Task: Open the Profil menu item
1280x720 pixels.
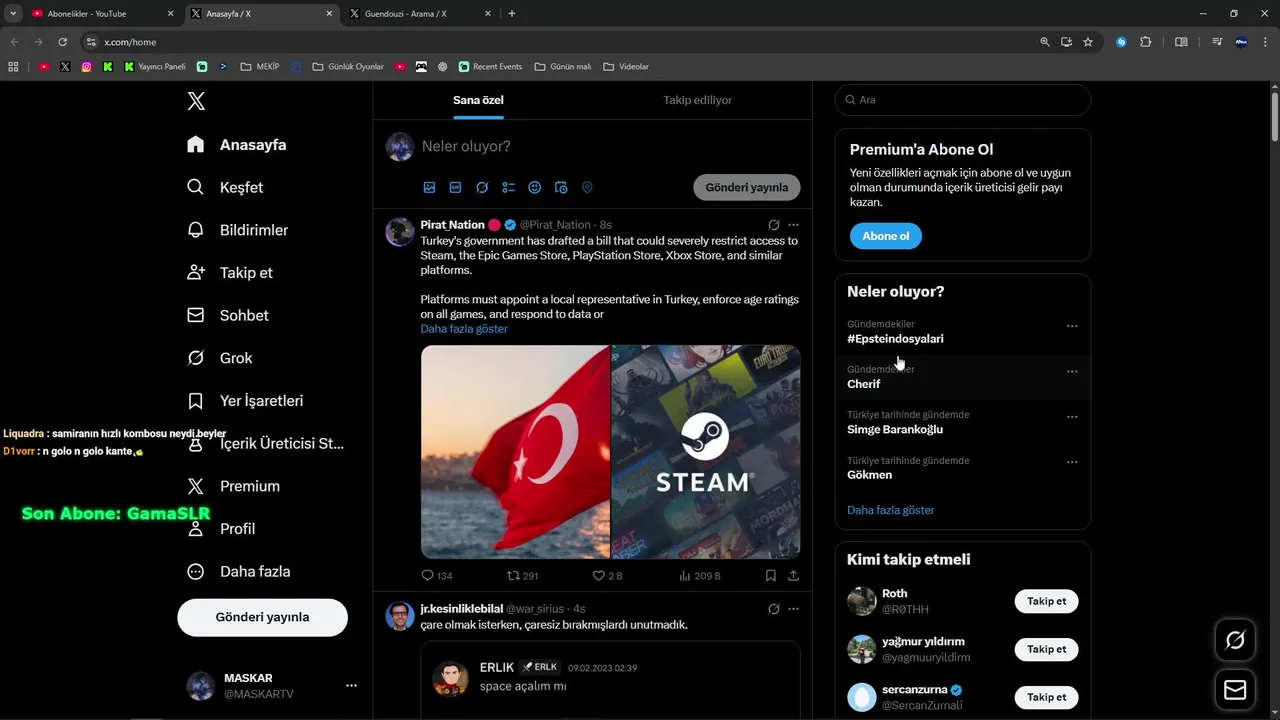Action: coord(222,529)
